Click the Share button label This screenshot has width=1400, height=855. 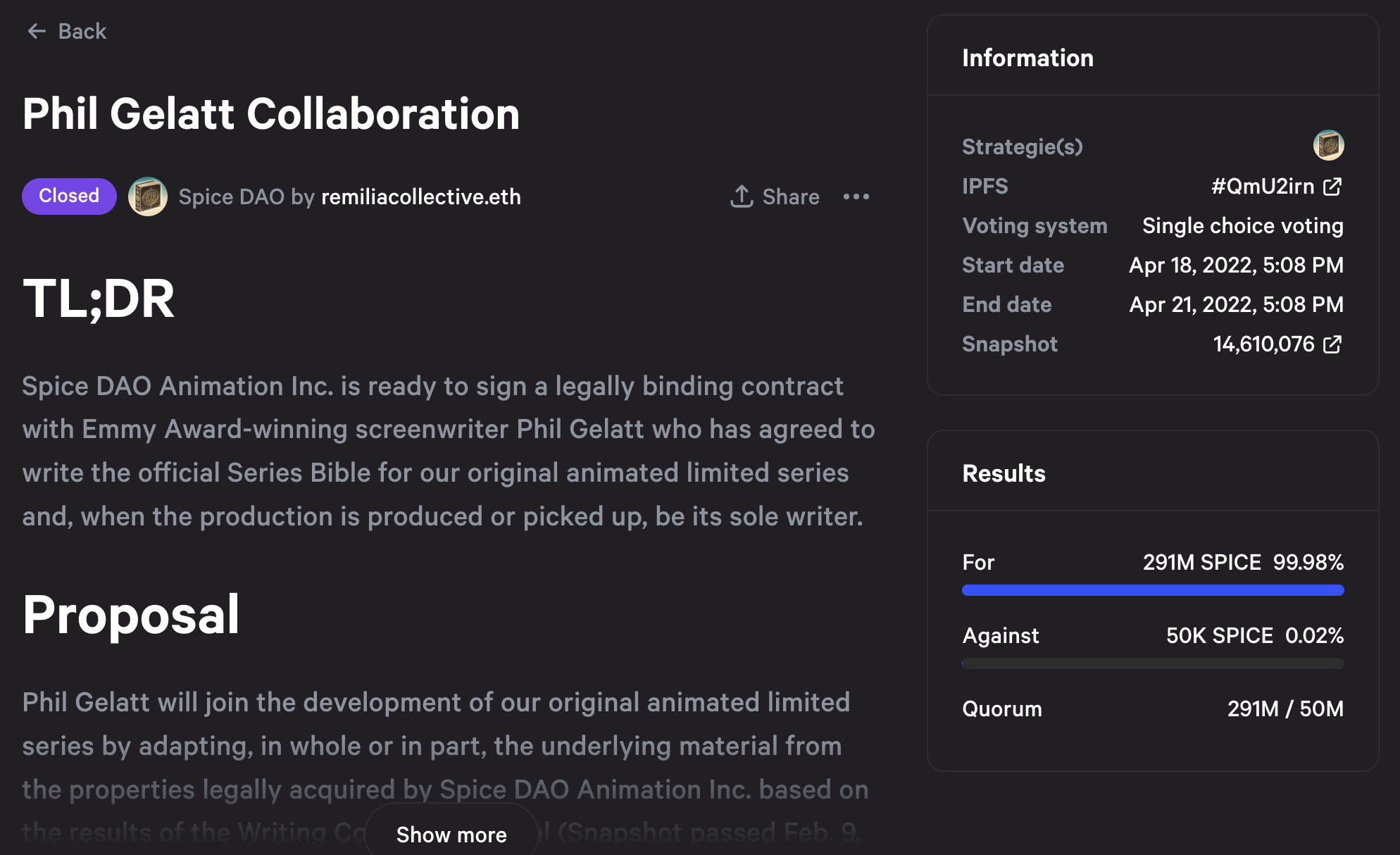pos(791,196)
